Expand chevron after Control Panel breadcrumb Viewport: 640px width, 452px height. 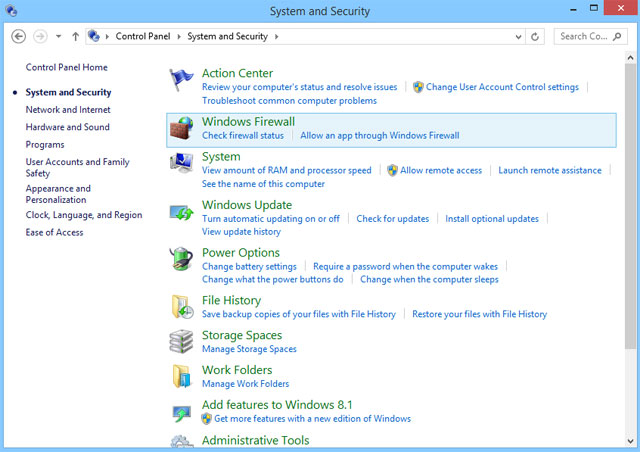179,36
